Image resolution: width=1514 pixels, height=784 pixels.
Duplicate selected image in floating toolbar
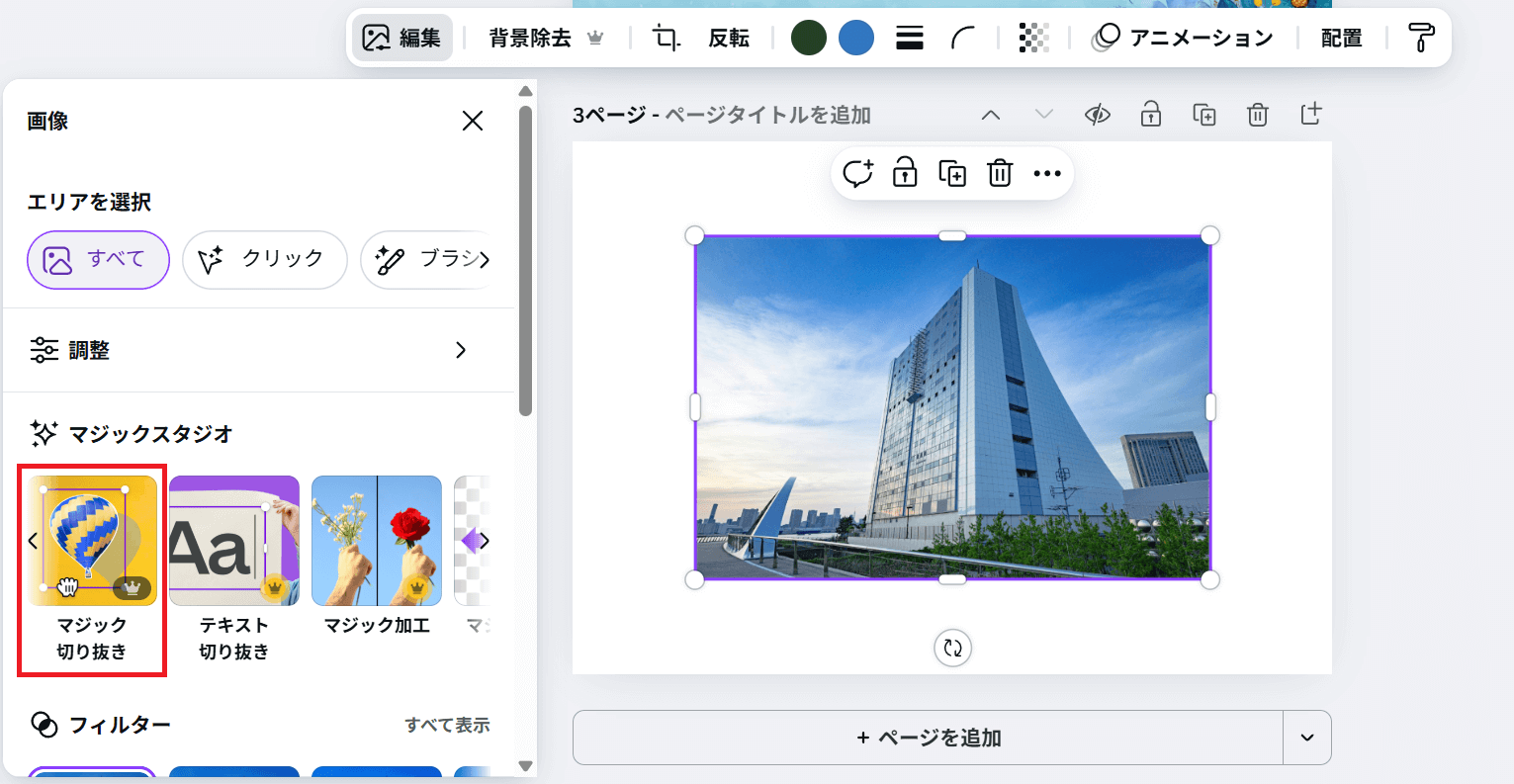pyautogui.click(x=952, y=173)
